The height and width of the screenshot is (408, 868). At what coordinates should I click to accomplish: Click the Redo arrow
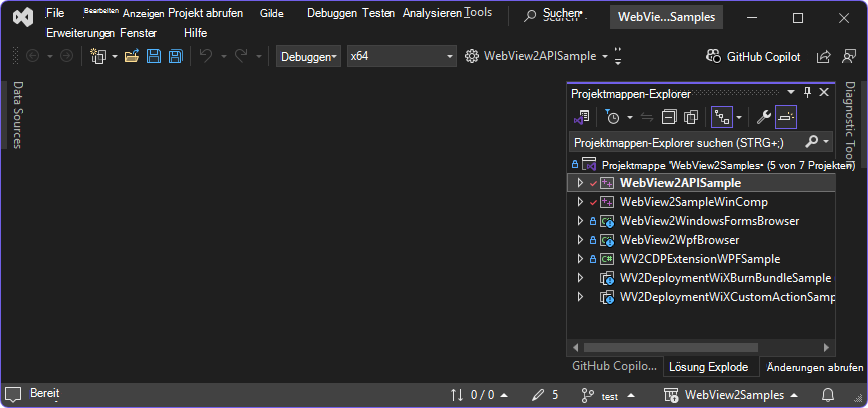point(241,56)
